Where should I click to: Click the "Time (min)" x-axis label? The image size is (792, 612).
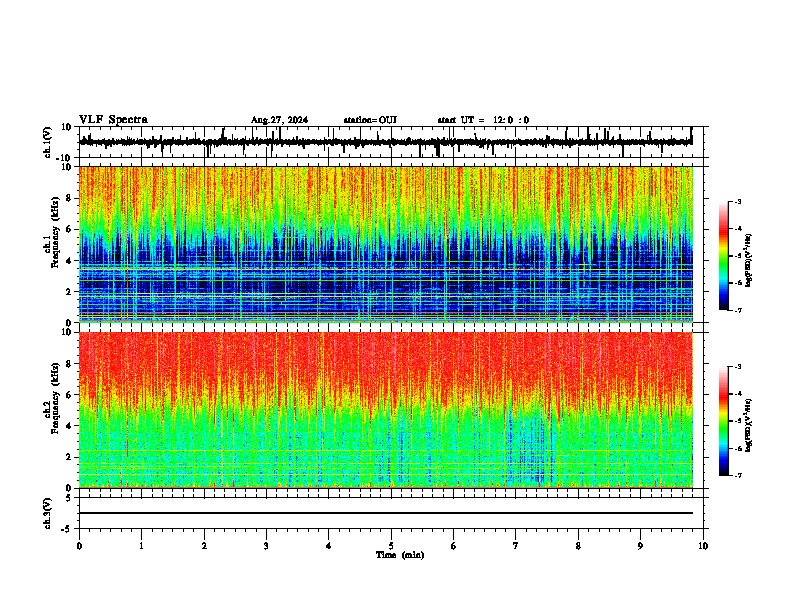[x=400, y=555]
